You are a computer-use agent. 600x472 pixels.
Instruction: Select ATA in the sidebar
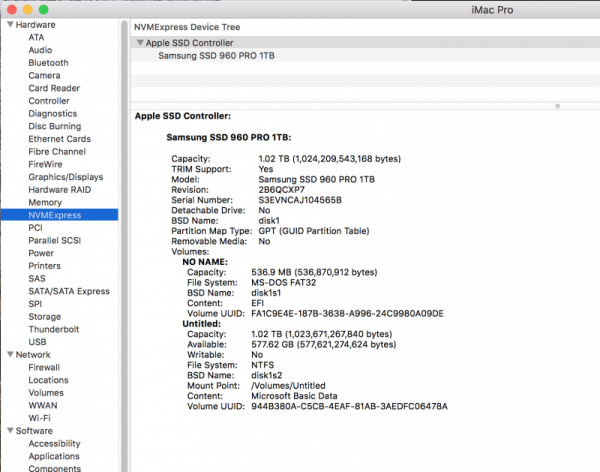36,38
